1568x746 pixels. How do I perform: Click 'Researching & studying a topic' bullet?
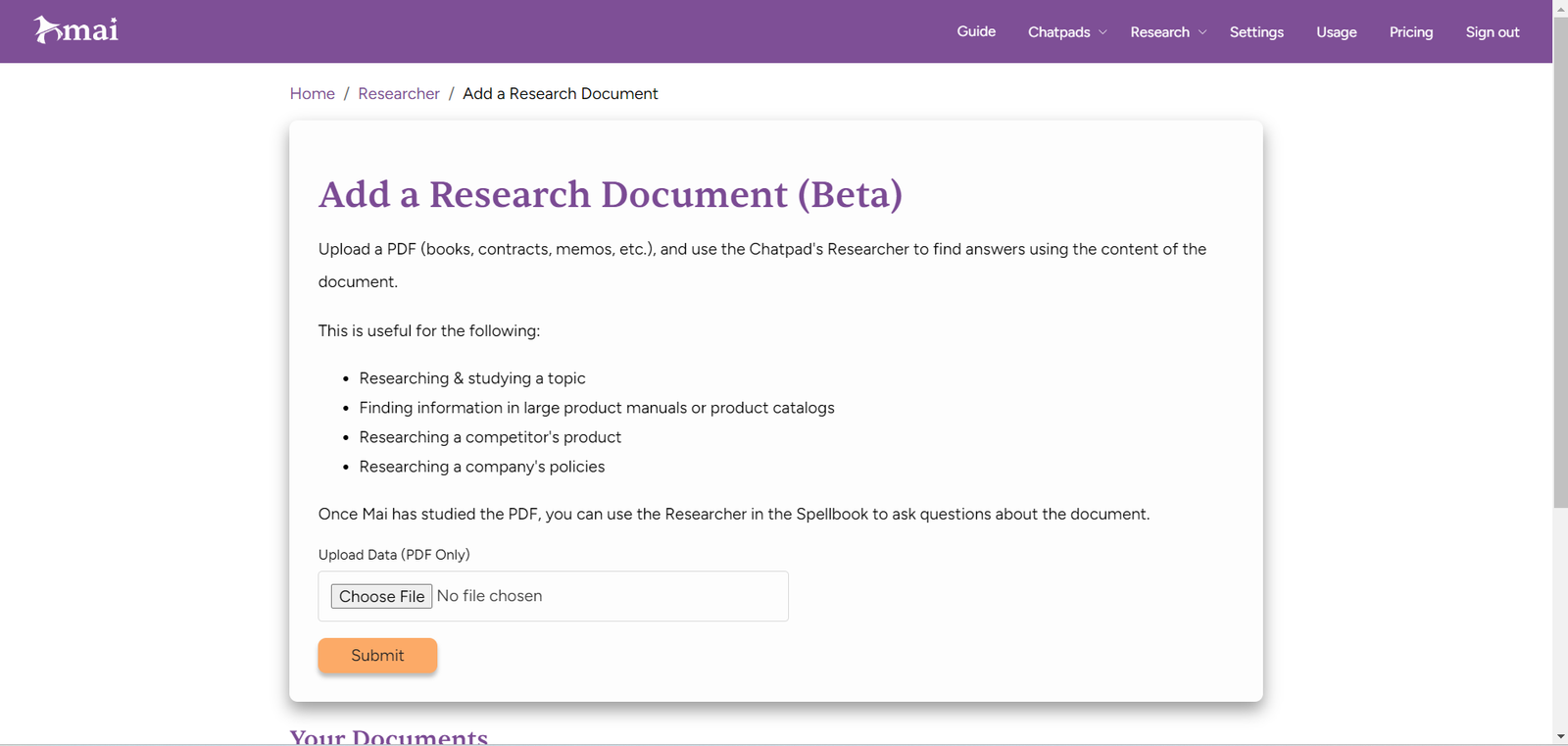pos(472,378)
